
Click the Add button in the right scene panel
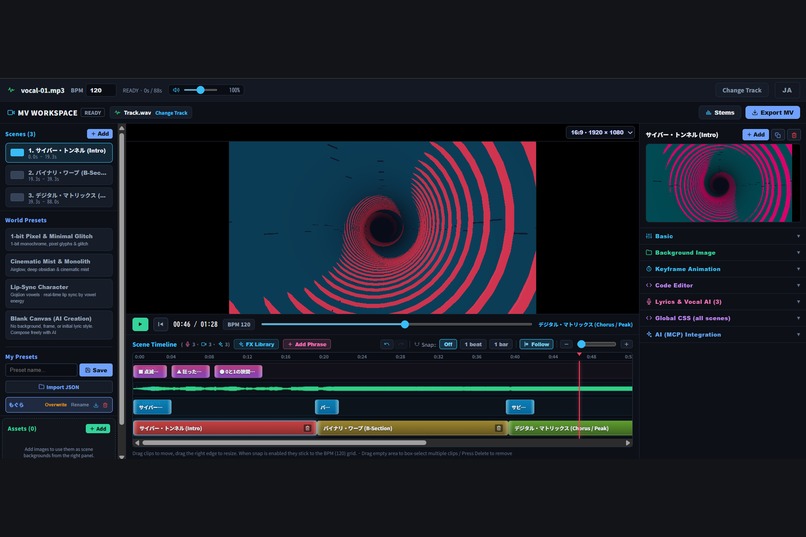pyautogui.click(x=756, y=135)
